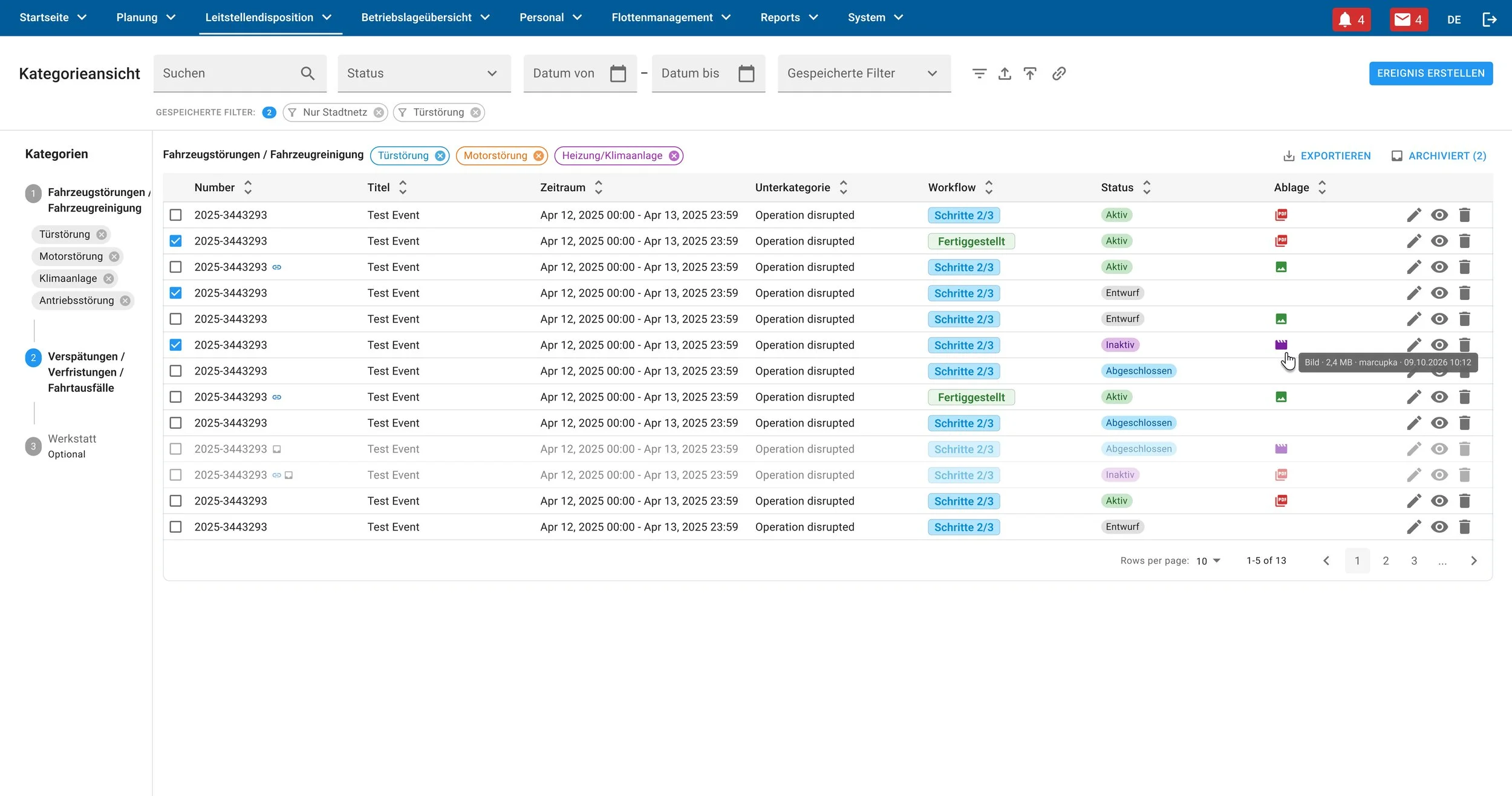1512x796 pixels.
Task: Check the checkbox of the last table row
Action: [175, 527]
